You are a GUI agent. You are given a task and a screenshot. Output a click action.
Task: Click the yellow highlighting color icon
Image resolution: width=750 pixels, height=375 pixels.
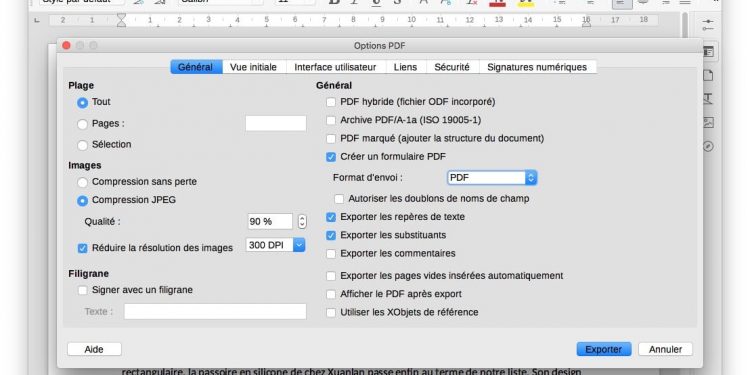point(526,2)
